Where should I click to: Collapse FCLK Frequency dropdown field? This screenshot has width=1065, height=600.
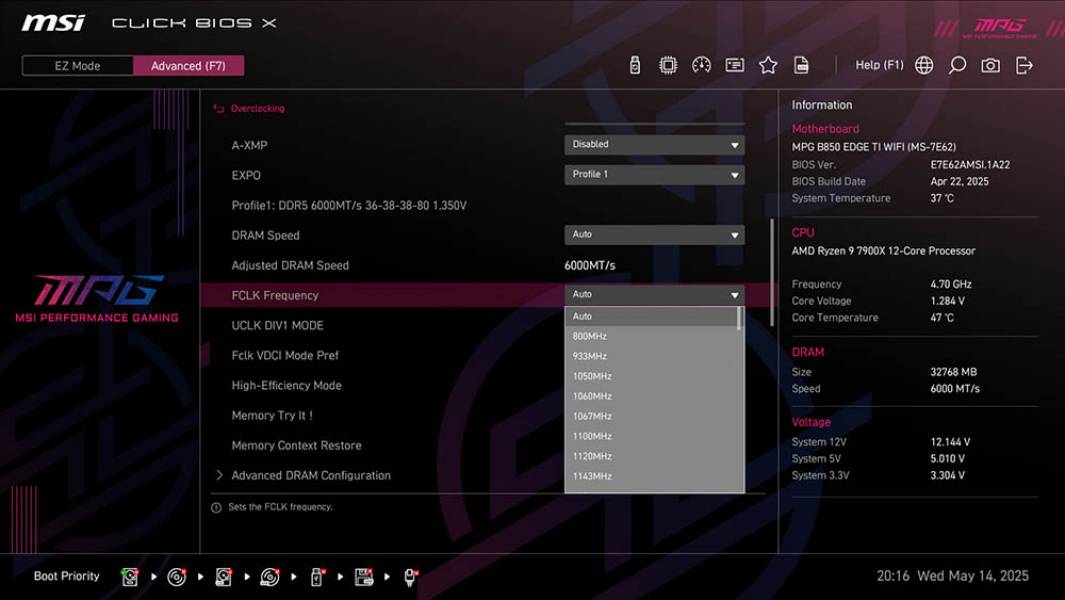click(654, 295)
